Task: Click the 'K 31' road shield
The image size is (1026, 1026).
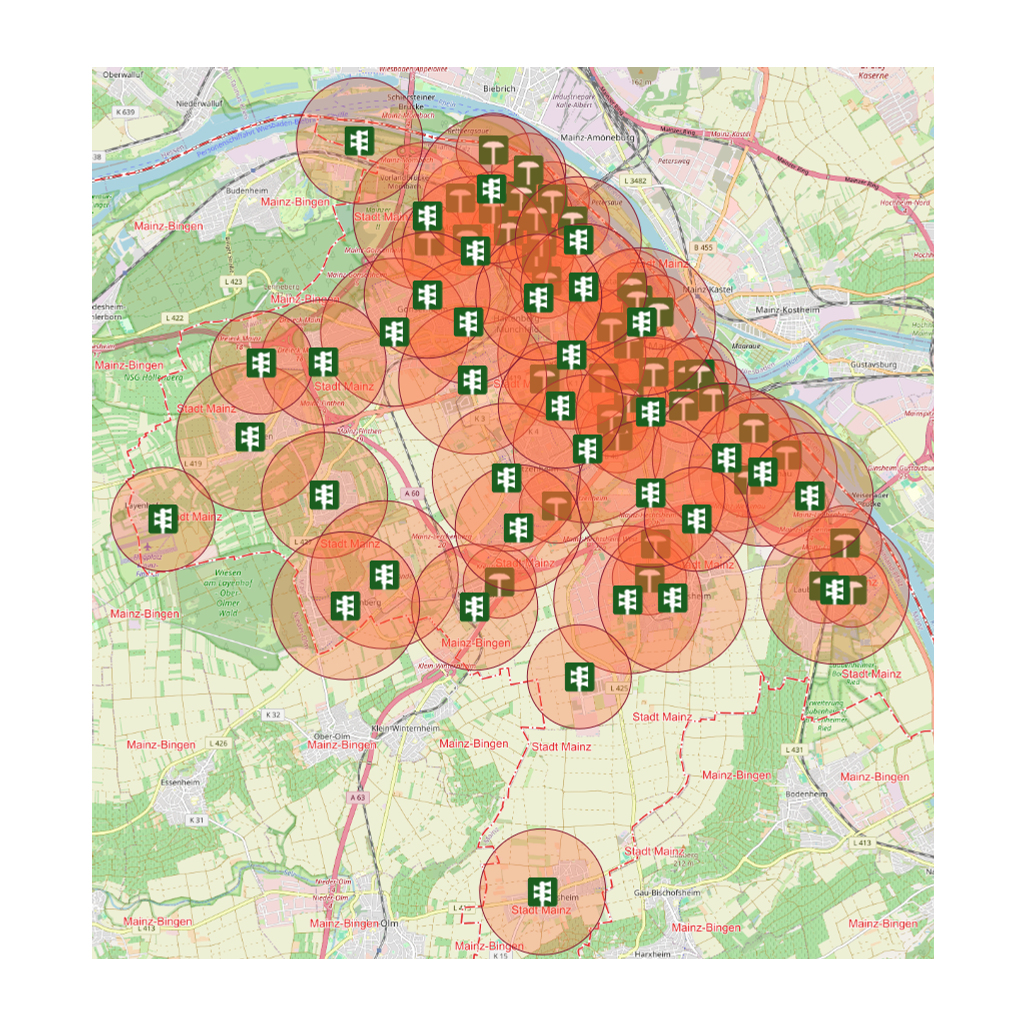Action: (196, 820)
